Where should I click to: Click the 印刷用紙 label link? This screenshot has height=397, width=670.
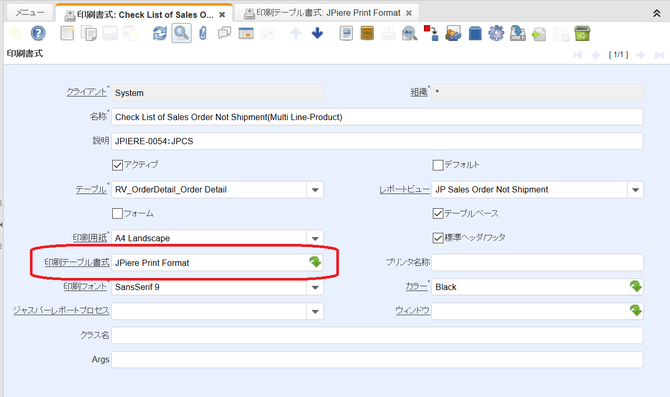tap(90, 238)
